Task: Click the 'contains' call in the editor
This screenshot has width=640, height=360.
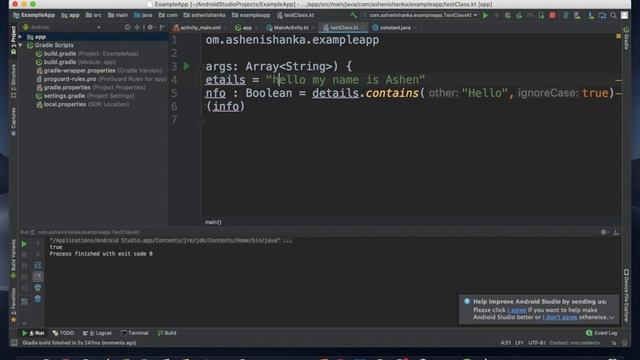Action: (x=392, y=93)
